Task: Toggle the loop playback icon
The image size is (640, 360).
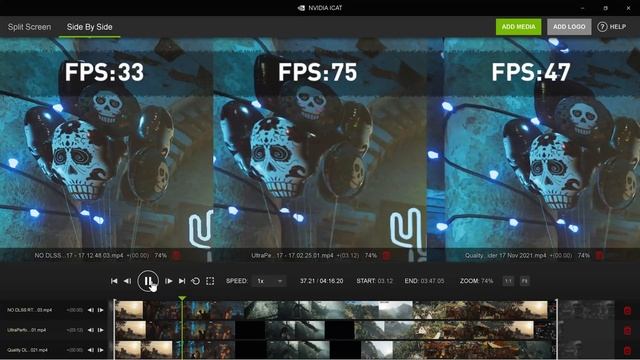Action: point(196,281)
